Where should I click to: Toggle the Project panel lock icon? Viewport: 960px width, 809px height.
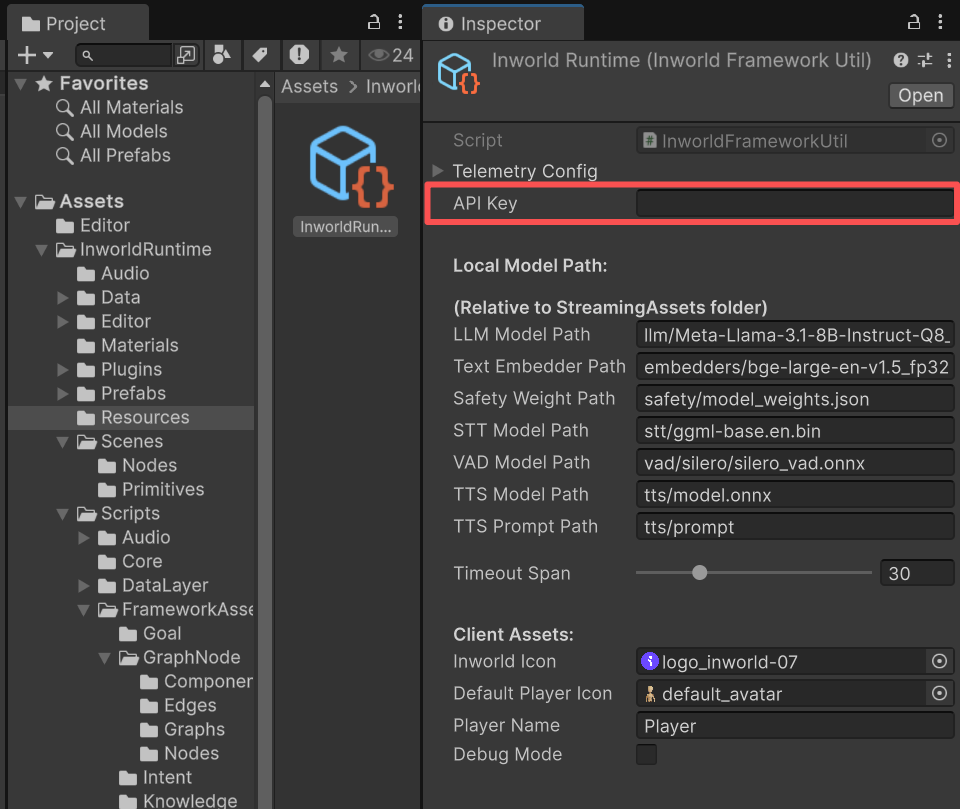[373, 23]
